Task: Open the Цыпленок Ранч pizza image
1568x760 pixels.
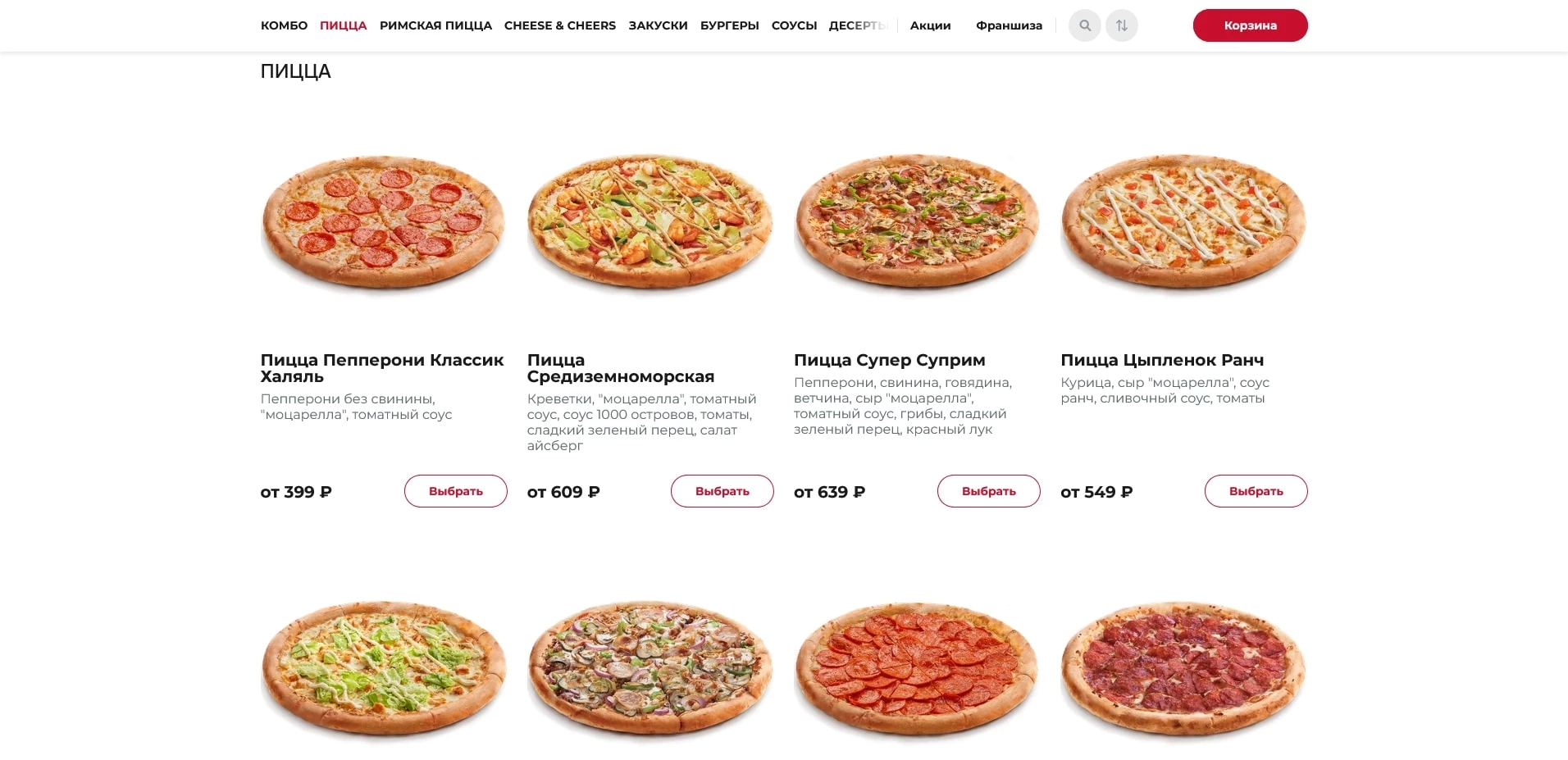Action: [x=1183, y=222]
